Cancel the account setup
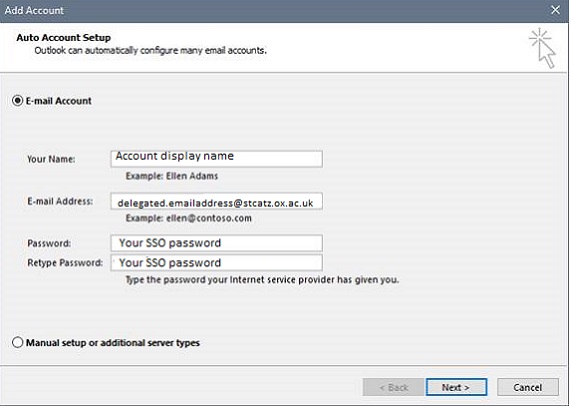This screenshot has height=406, width=571. [528, 387]
